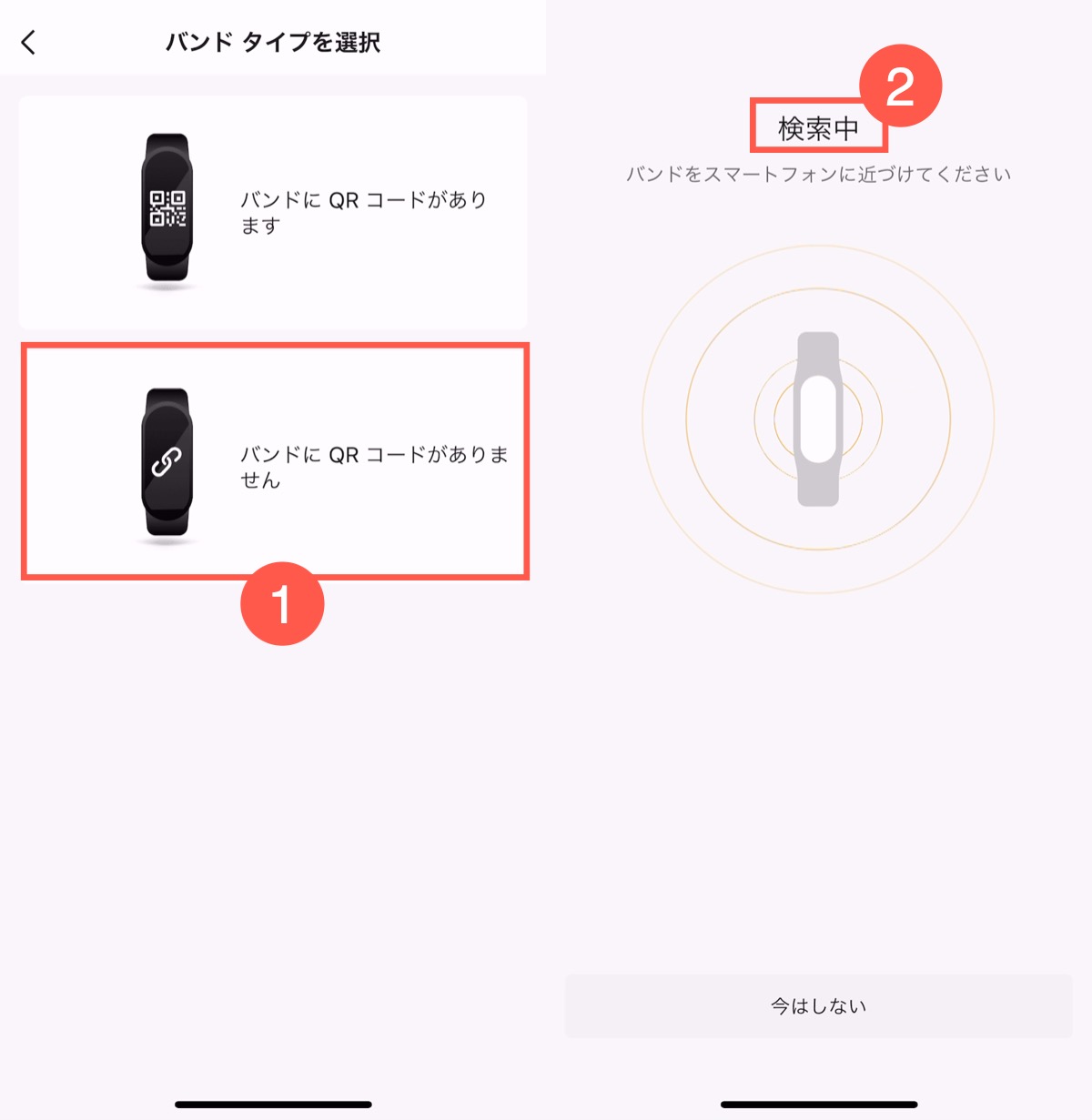Choose "バンドに QR コードがあります" option
Viewport: 1092px width, 1120px height.
pos(364,212)
